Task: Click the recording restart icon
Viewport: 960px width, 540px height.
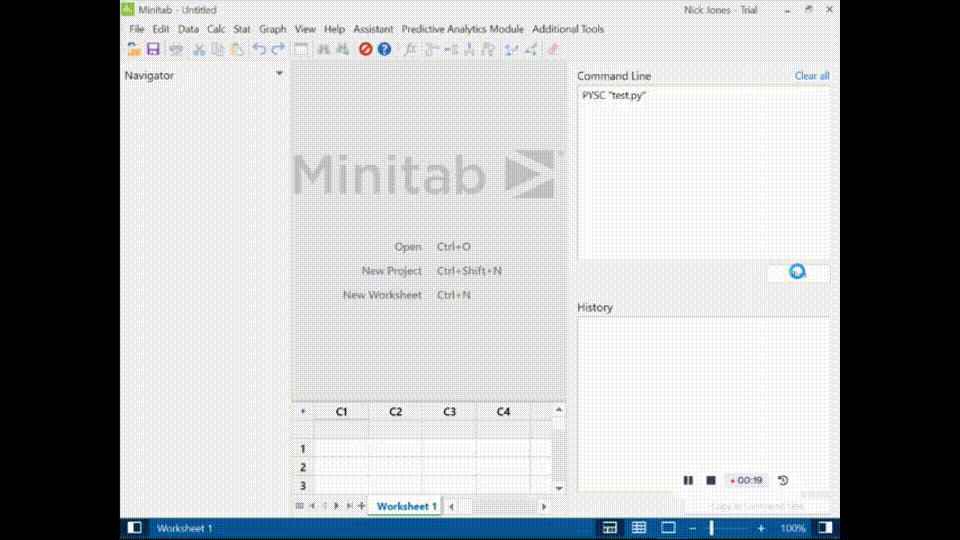Action: 783,481
